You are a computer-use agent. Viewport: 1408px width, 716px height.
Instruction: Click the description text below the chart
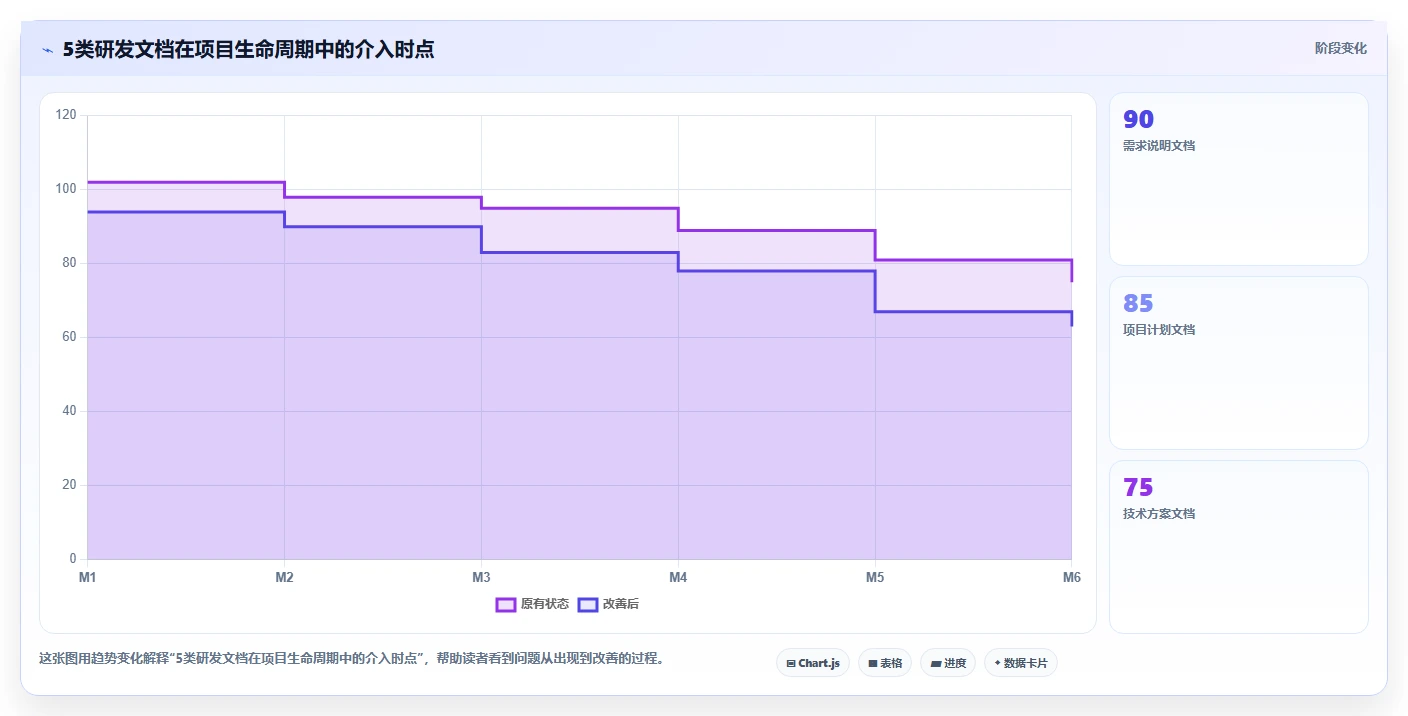pos(351,659)
